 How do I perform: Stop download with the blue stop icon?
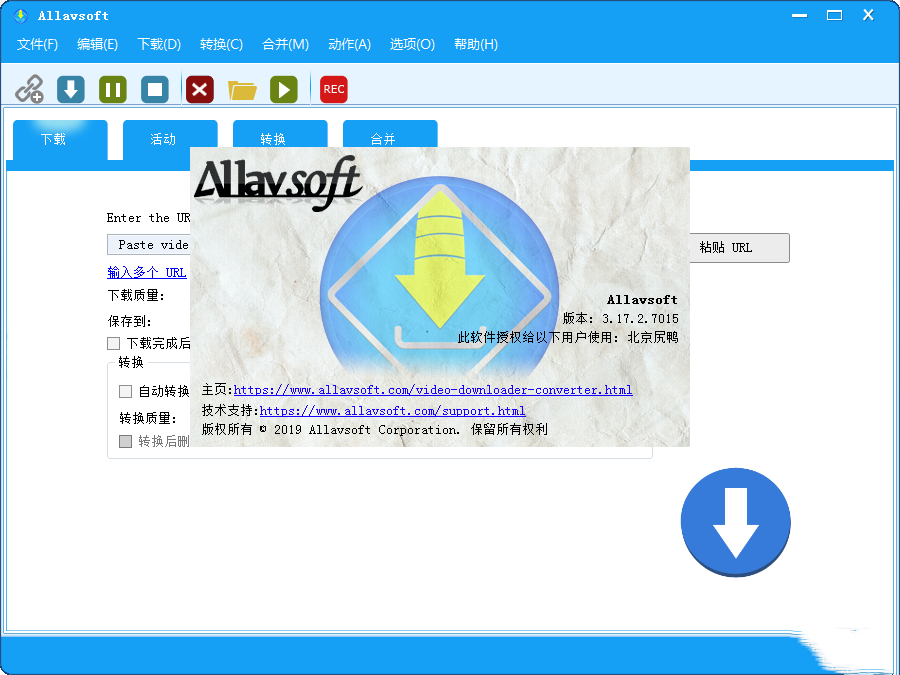pos(155,90)
